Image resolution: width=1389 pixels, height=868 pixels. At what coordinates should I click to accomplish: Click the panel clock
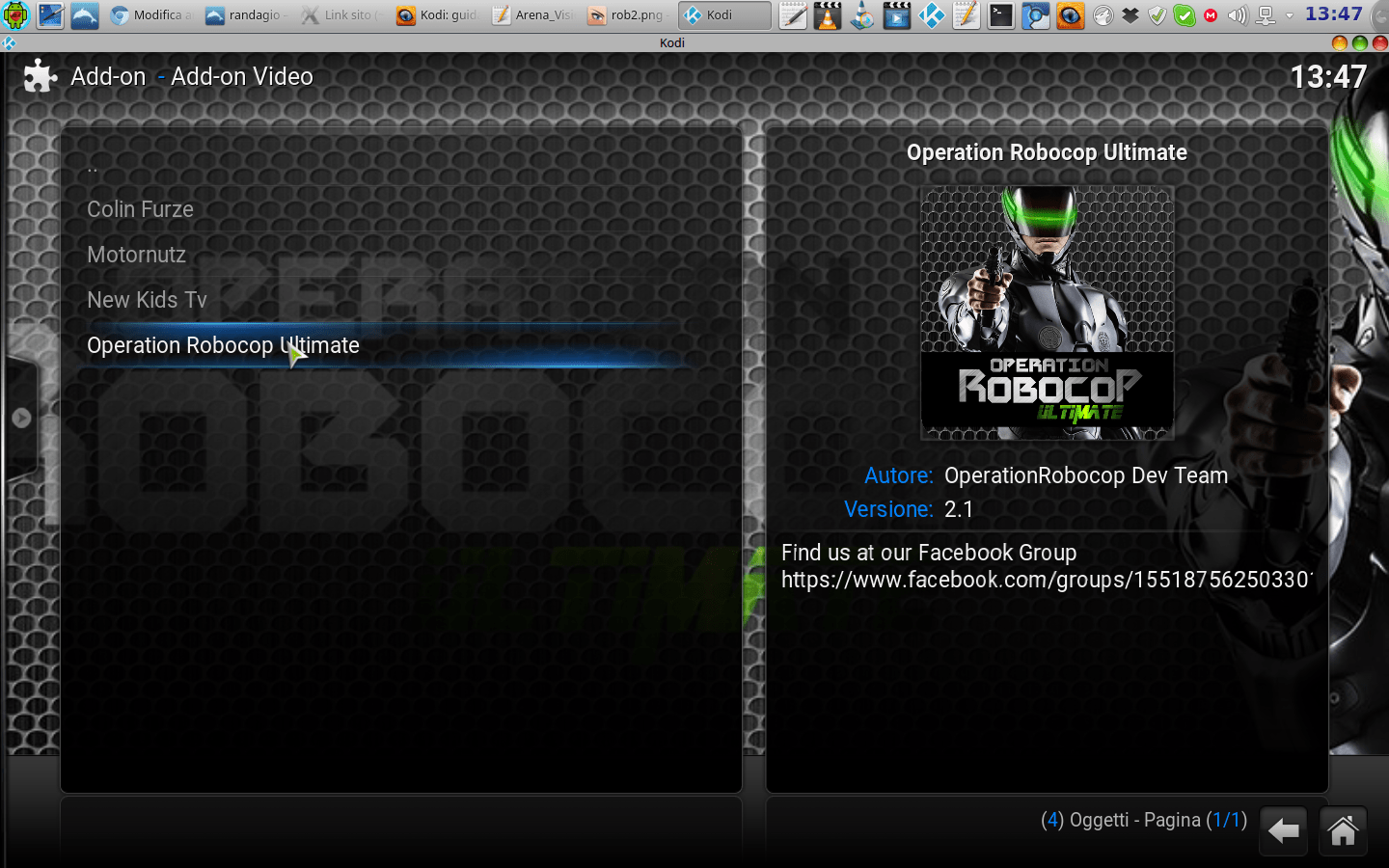[x=1334, y=14]
